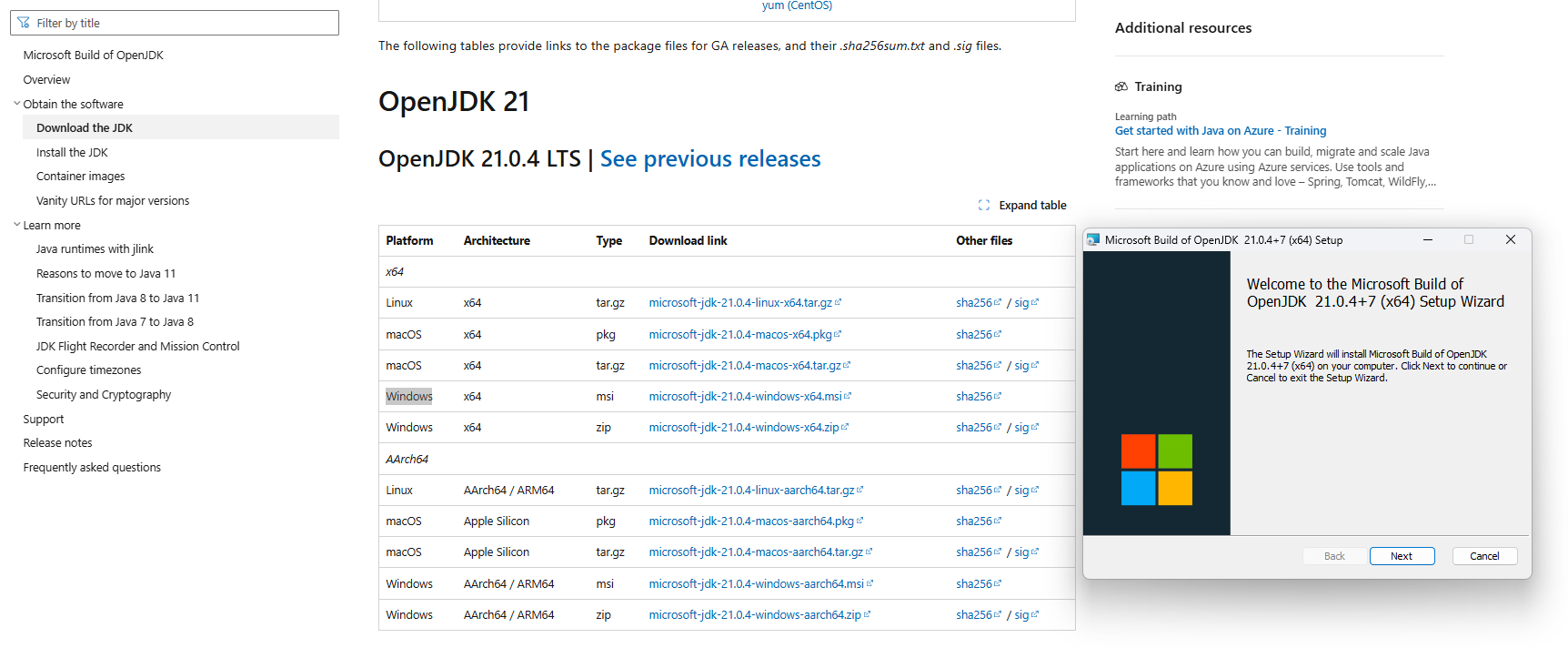This screenshot has height=648, width=1568.
Task: Open Reasons to move to Java 11
Action: [106, 274]
